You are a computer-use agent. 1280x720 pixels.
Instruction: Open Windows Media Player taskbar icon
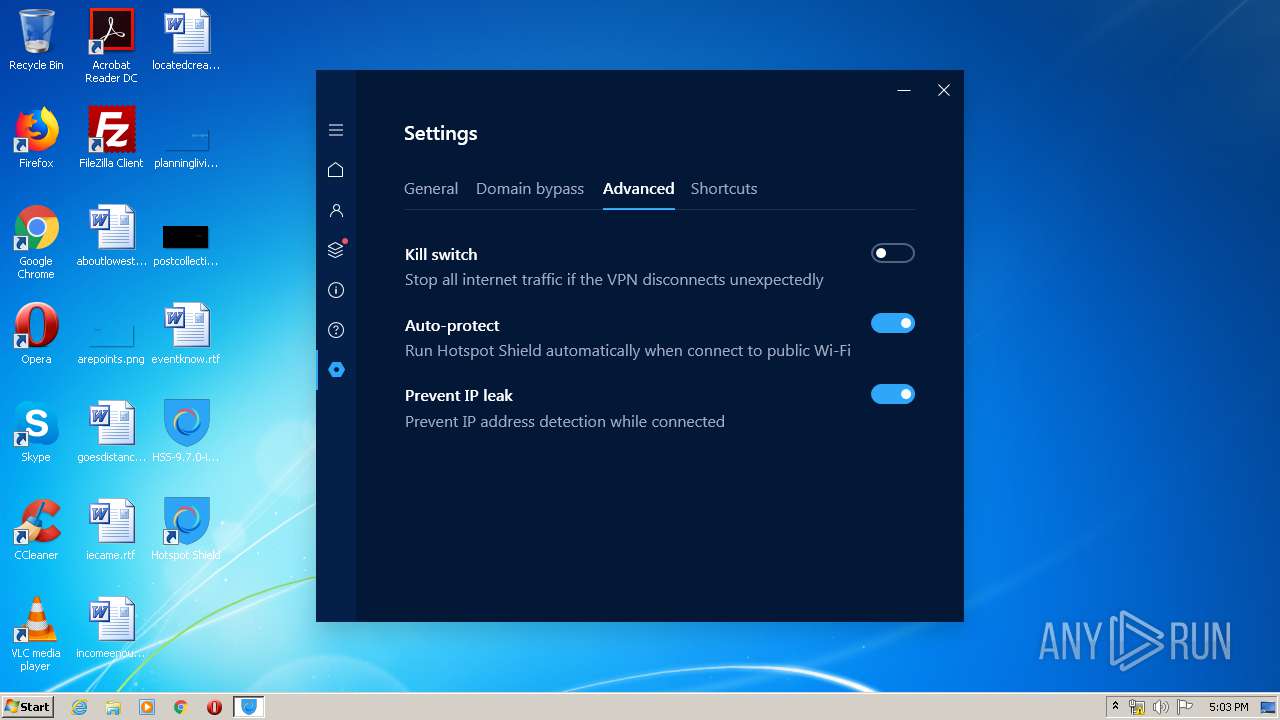coord(147,707)
